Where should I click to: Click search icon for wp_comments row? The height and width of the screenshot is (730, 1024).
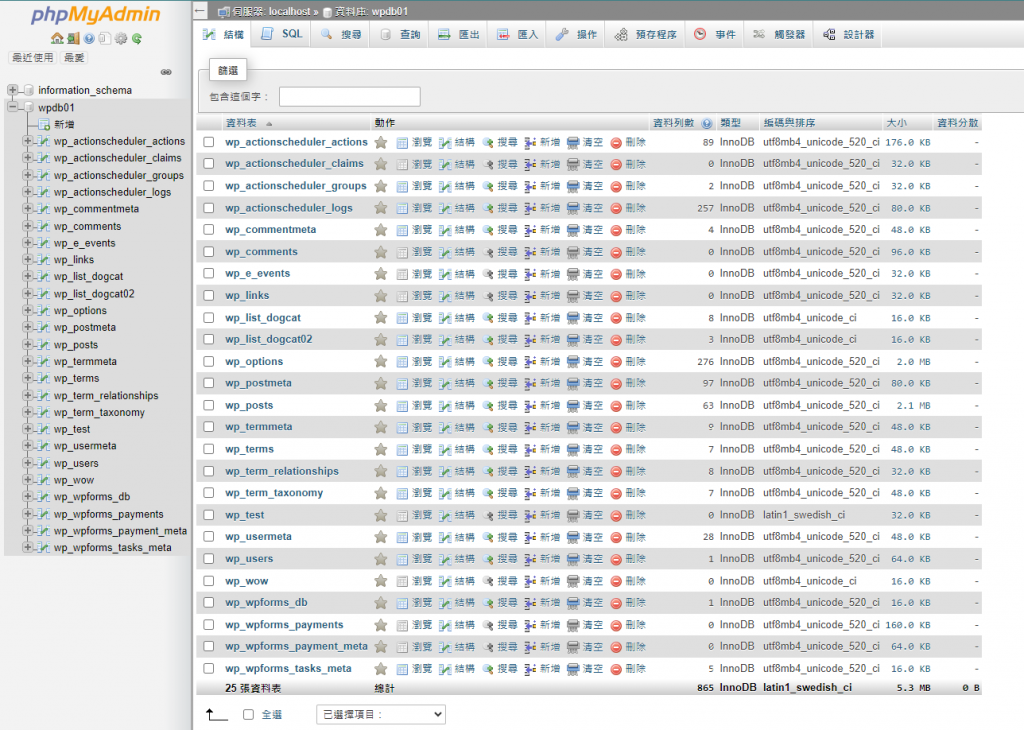[x=488, y=252]
